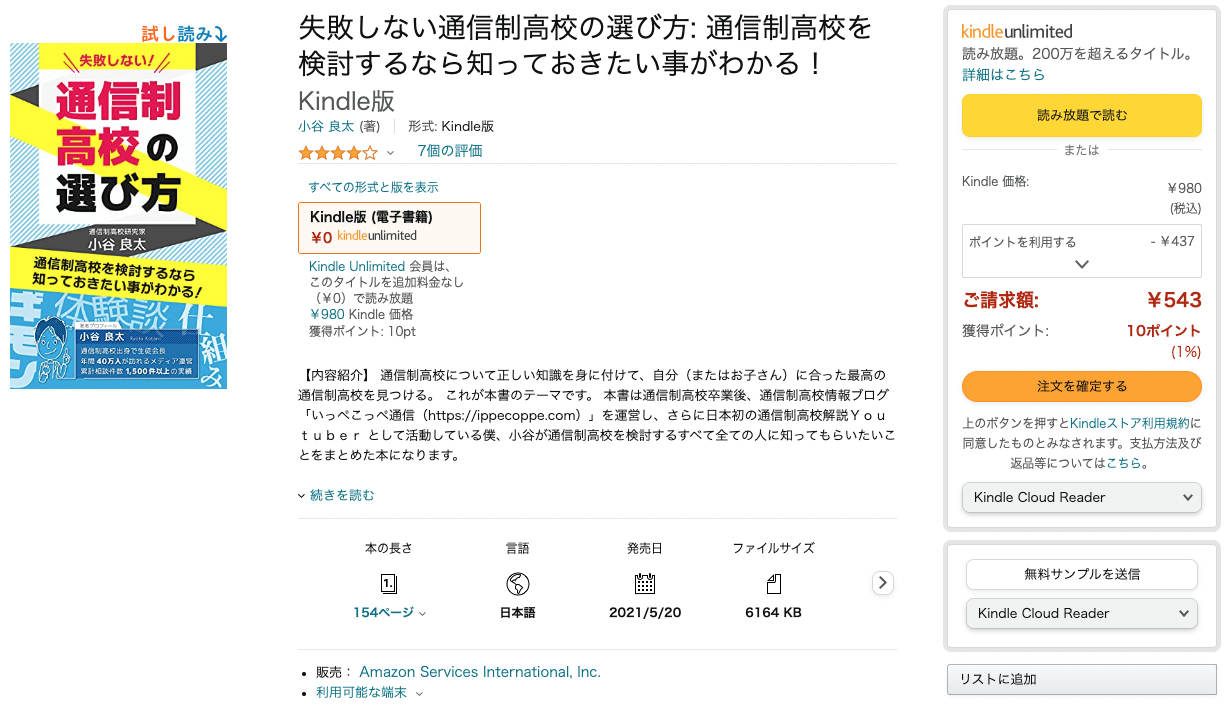Click the 試し読み look-inside arrow label

[x=184, y=34]
